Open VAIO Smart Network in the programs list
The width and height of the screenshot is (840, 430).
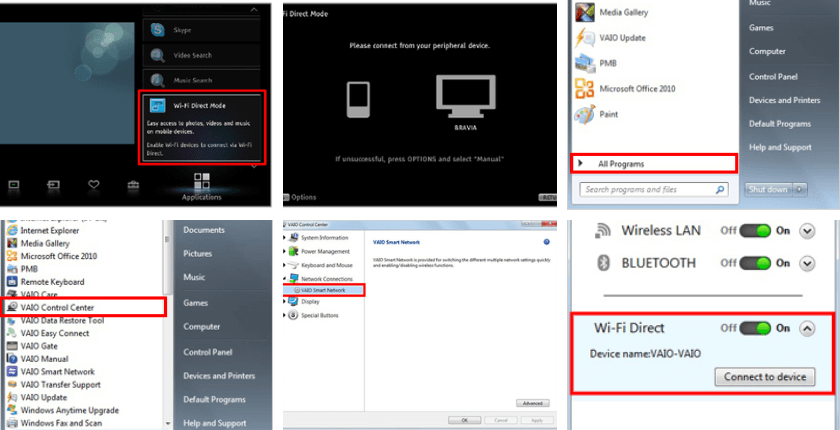click(x=50, y=372)
